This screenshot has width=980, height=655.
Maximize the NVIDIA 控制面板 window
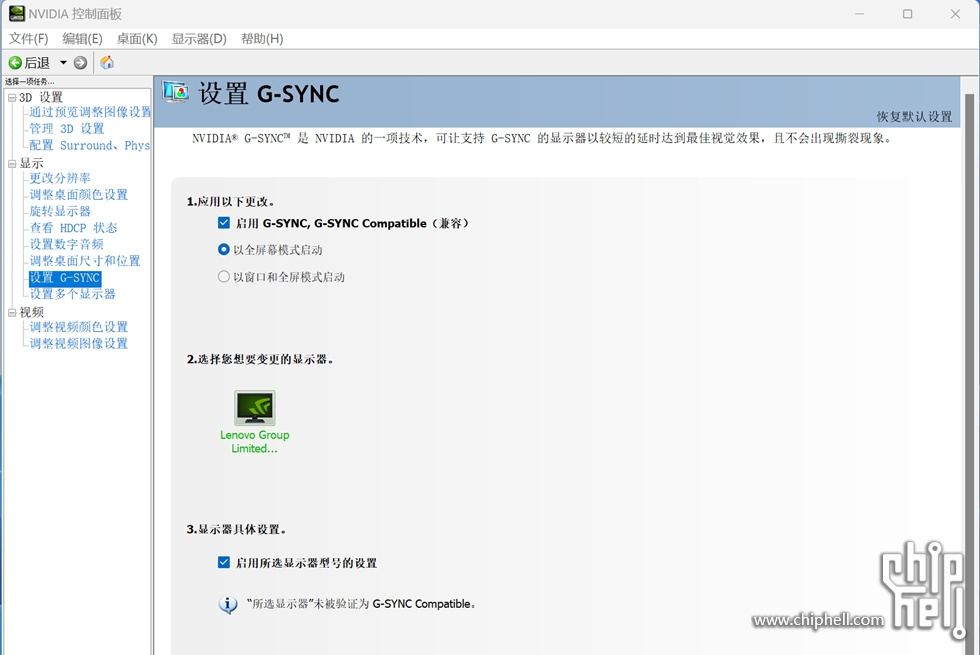click(908, 14)
